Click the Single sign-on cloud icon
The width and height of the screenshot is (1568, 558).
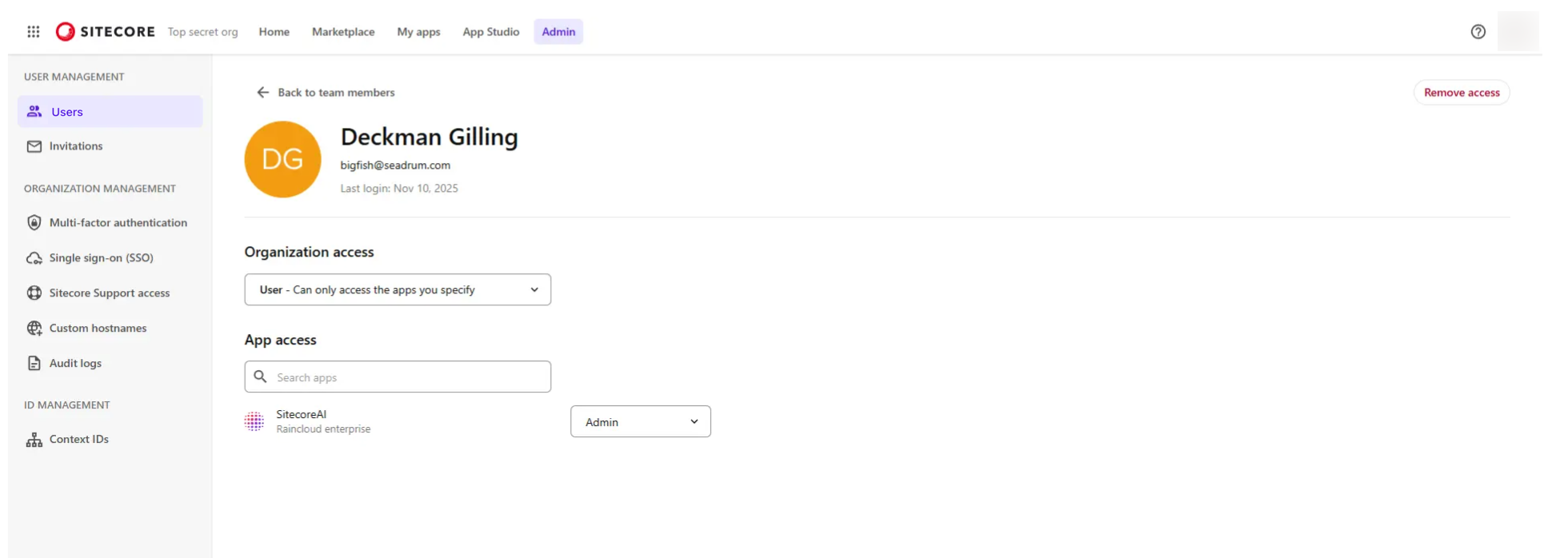pos(34,257)
